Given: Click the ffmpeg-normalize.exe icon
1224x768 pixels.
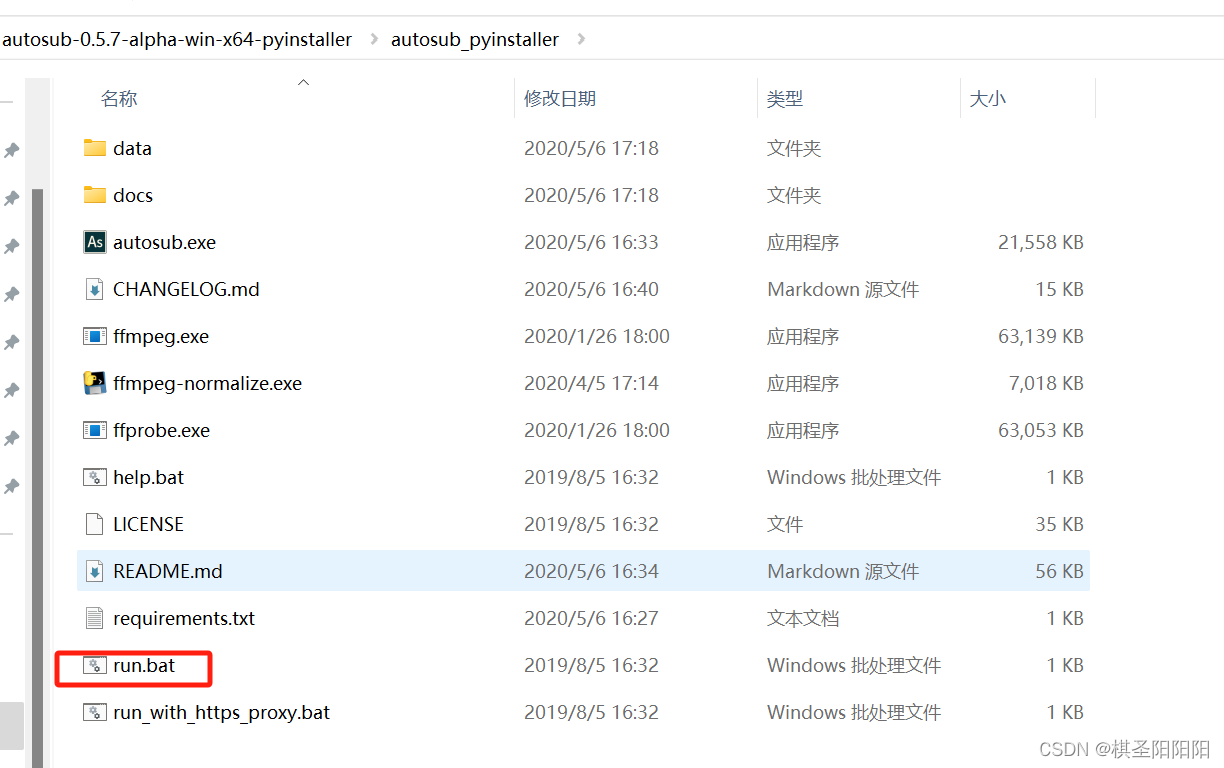Looking at the screenshot, I should tap(95, 383).
